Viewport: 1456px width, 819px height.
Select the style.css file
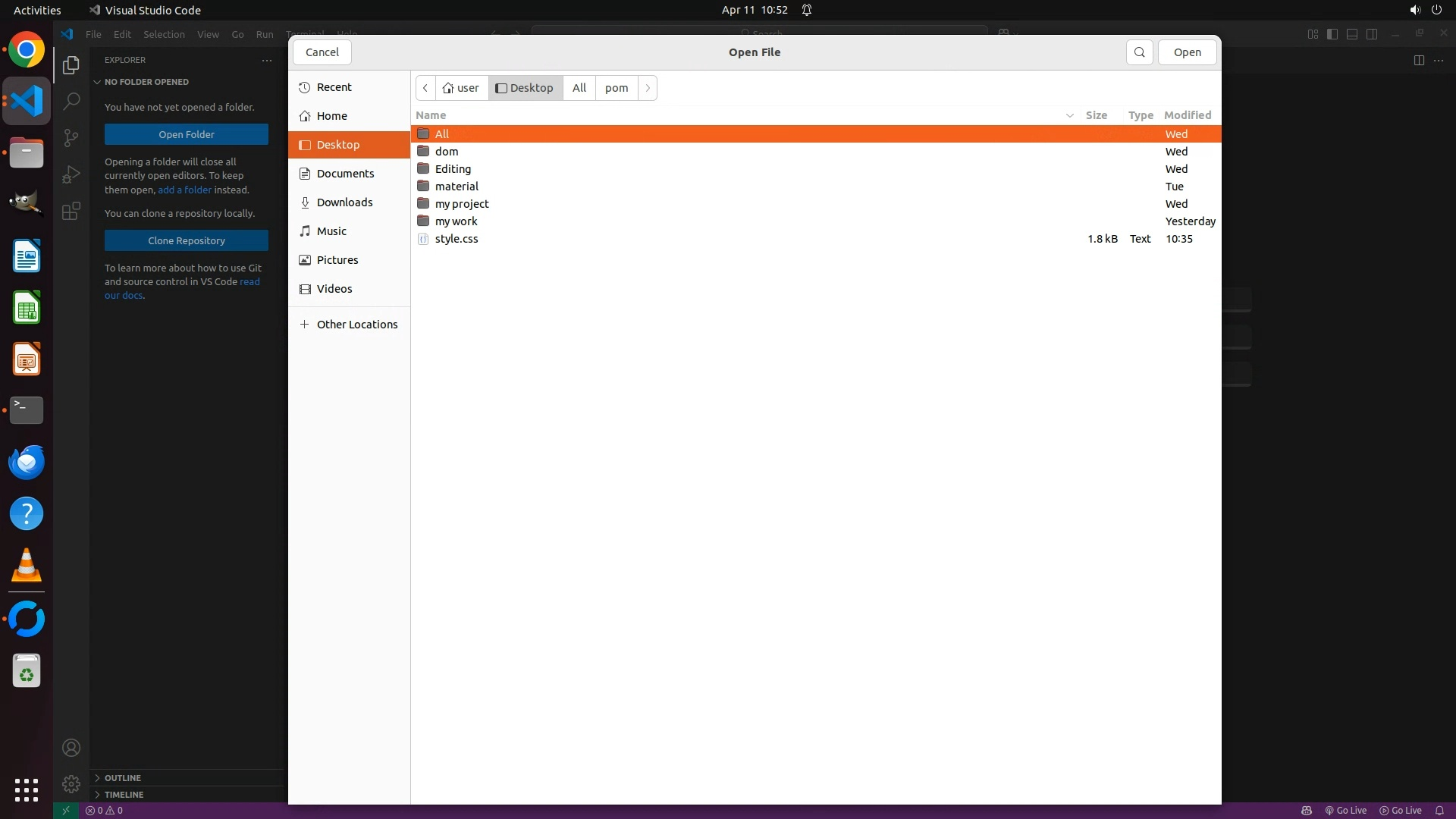pos(456,239)
